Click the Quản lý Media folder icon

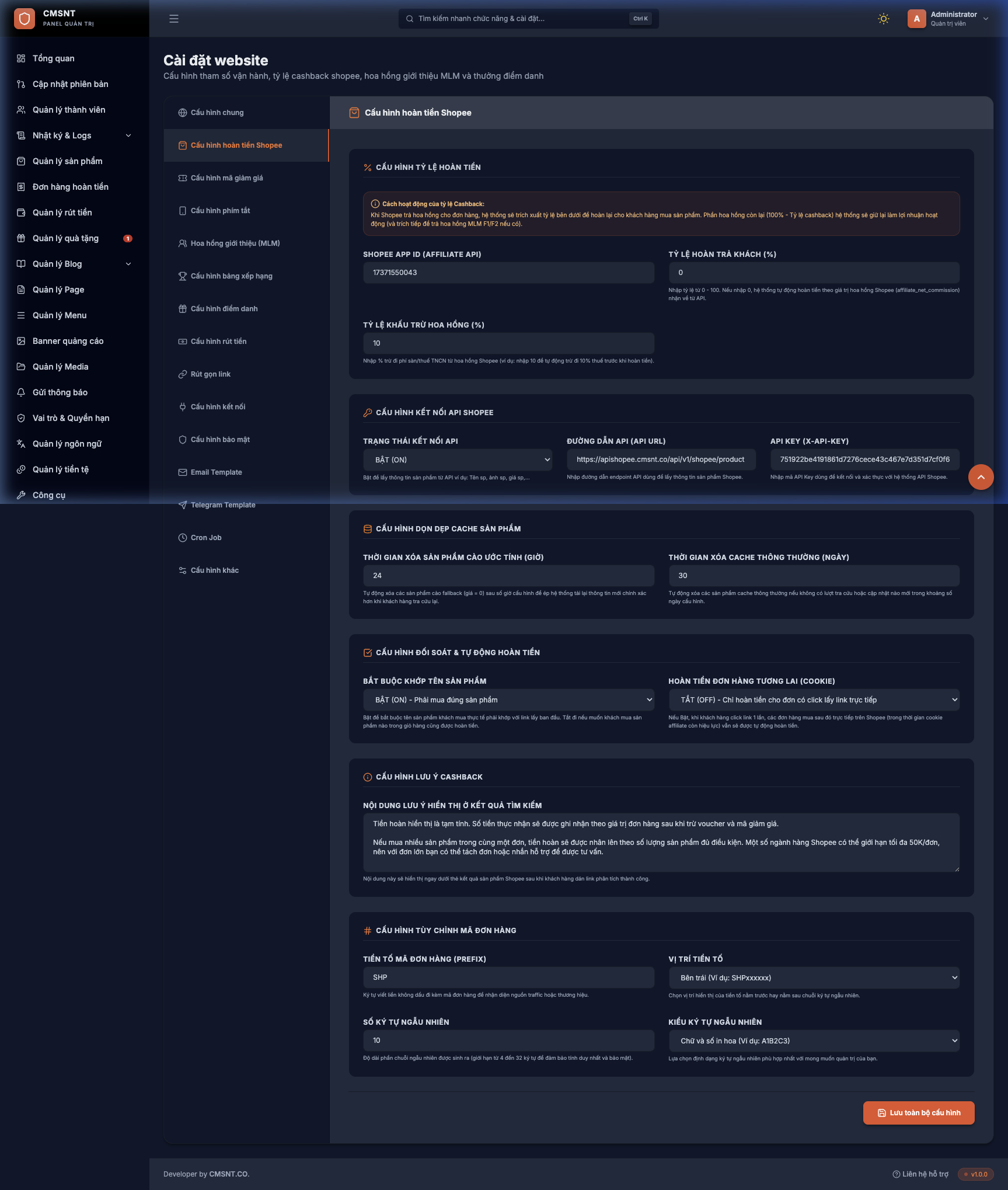(21, 367)
